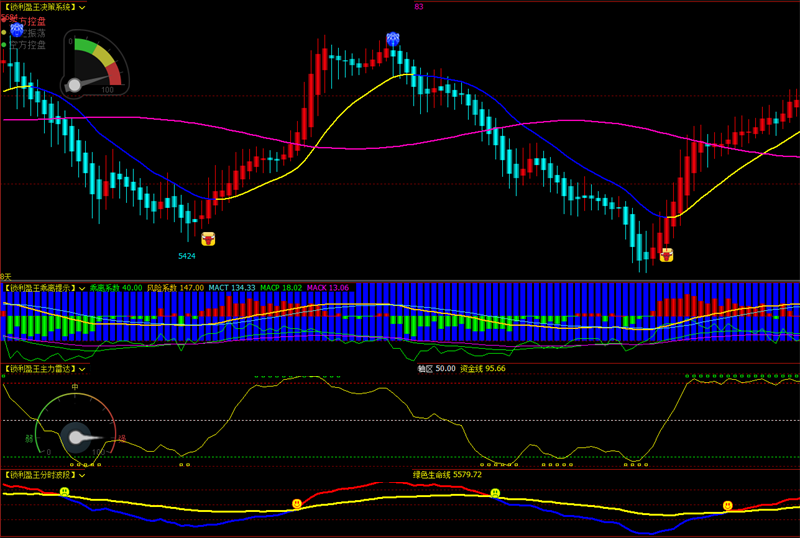The width and height of the screenshot is (800, 538).
Task: Click the blue bear sell-signal icon at chart peak
Action: tap(392, 39)
